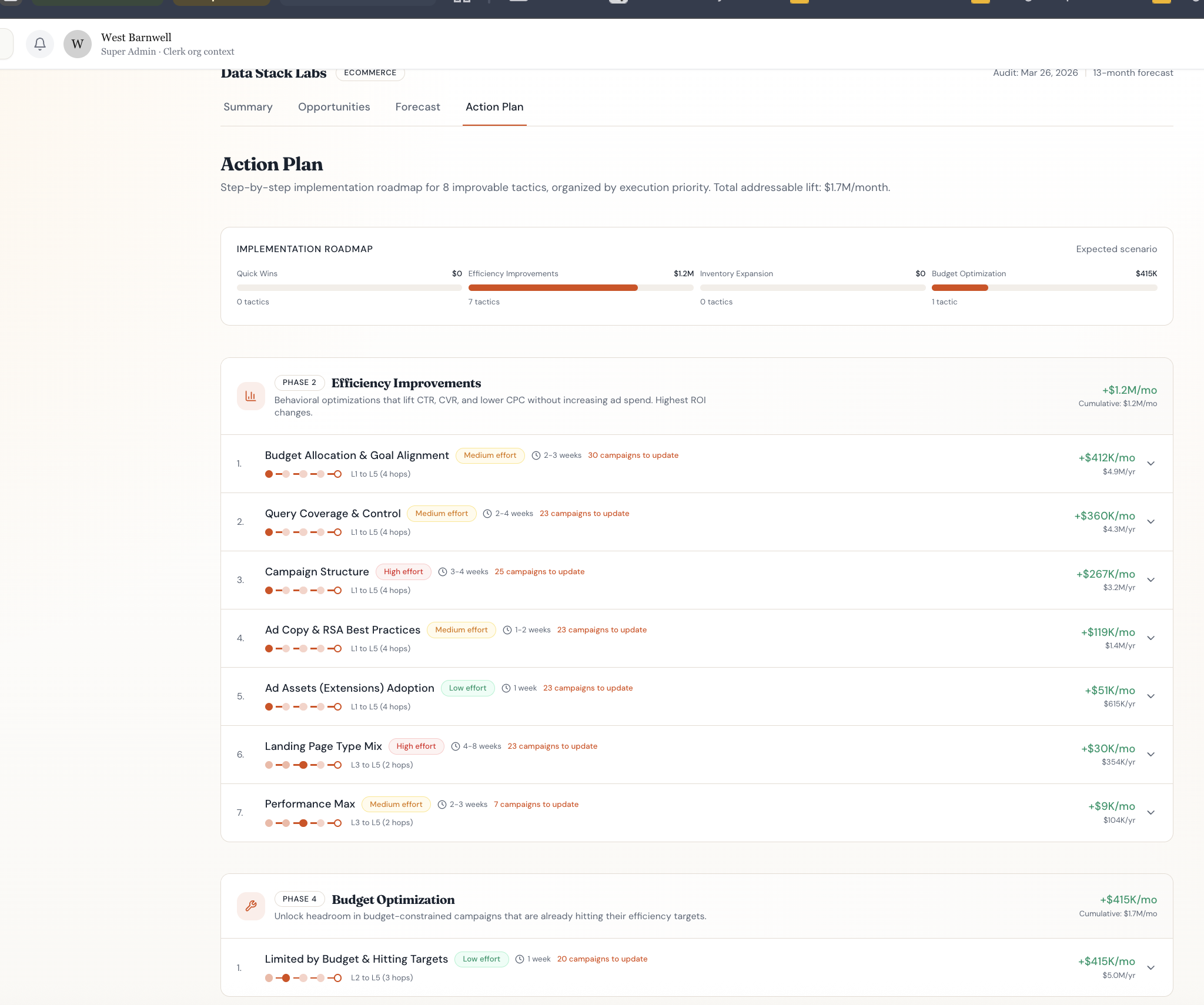The height and width of the screenshot is (1005, 1204).
Task: Open the Forecast tab
Action: [x=417, y=107]
